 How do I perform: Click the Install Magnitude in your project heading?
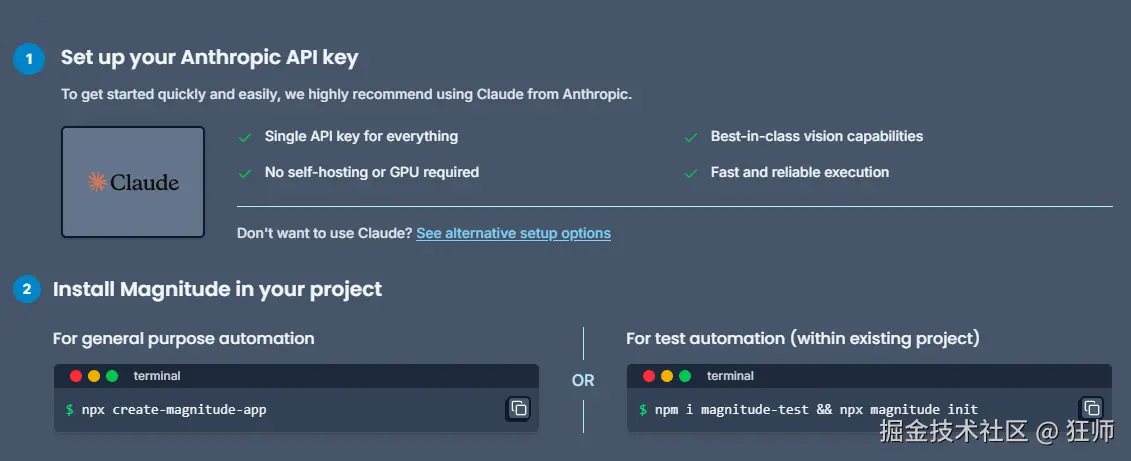(217, 289)
